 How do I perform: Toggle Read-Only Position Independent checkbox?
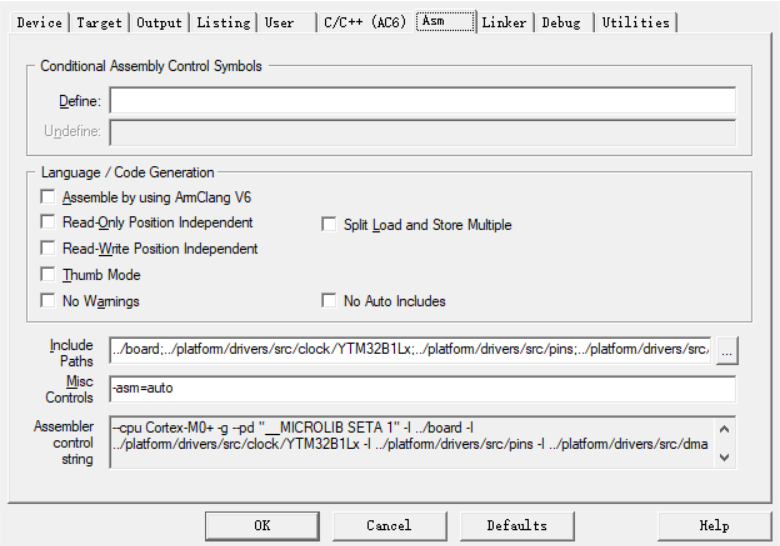click(48, 223)
